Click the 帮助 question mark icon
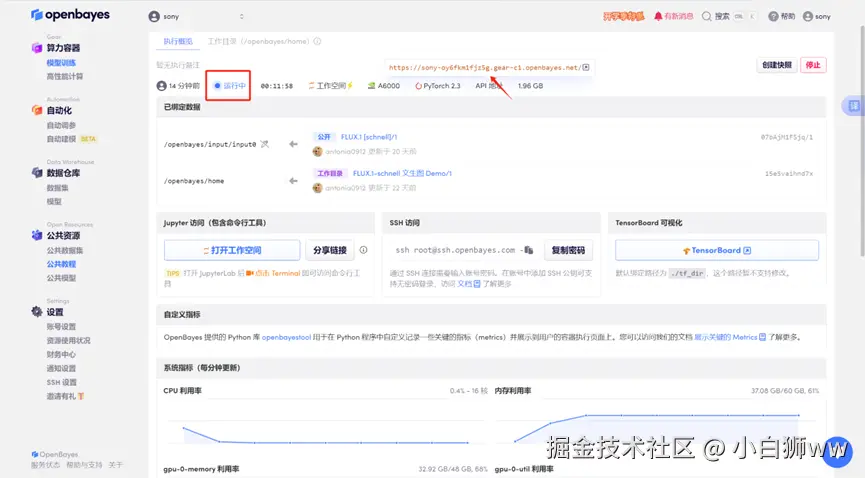 click(x=773, y=17)
